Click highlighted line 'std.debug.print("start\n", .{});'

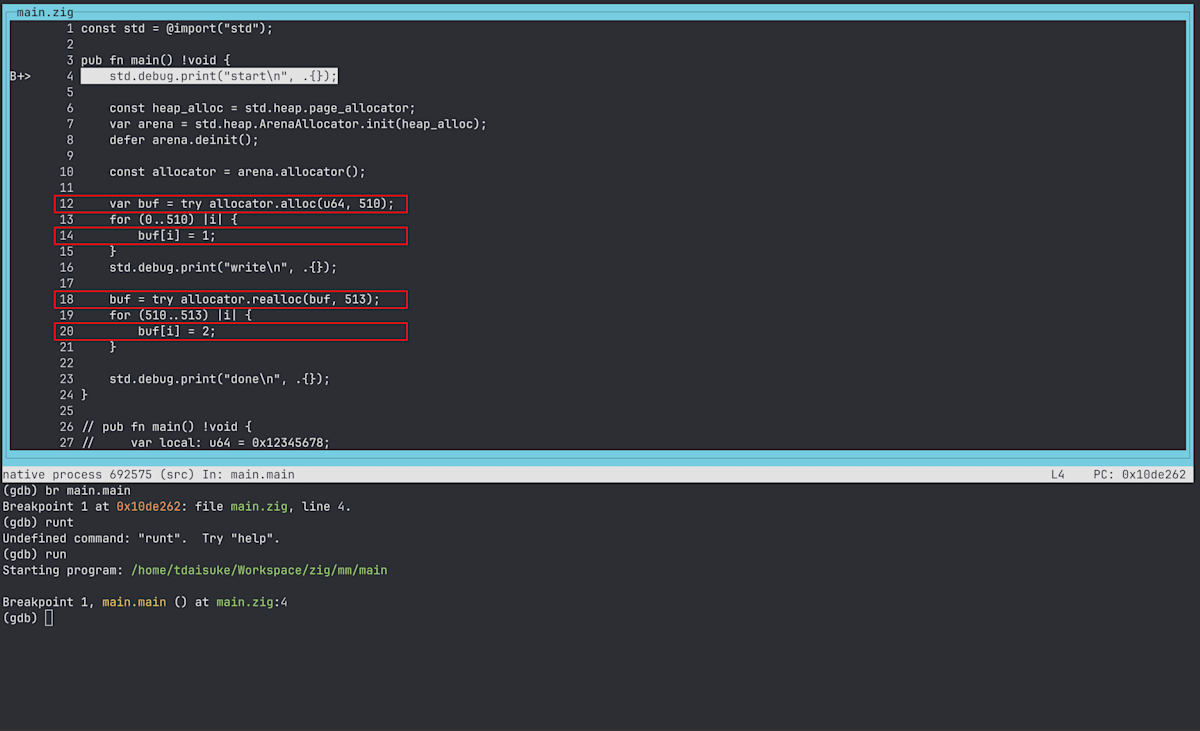coord(210,76)
